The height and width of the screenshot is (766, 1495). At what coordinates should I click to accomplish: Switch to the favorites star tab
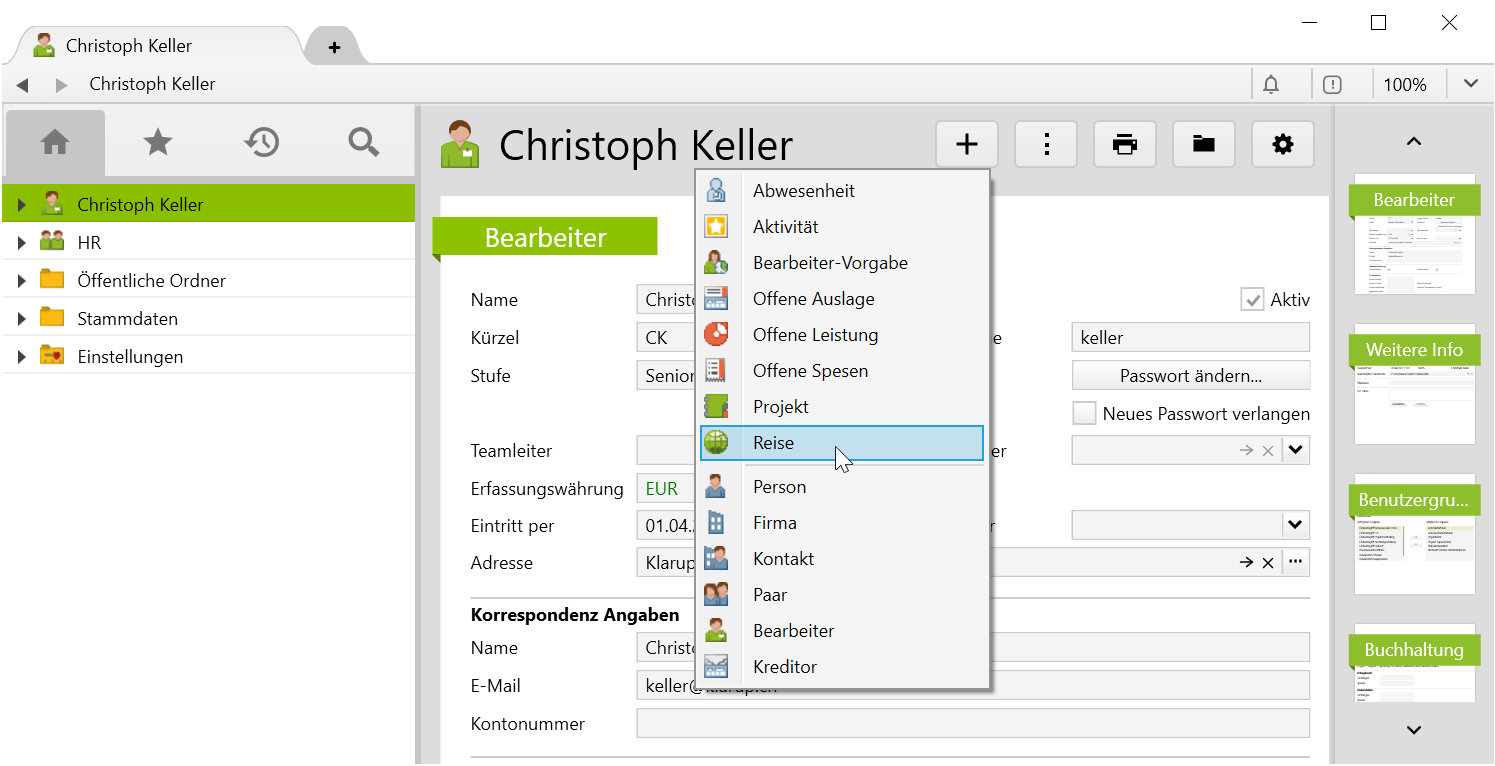coord(158,143)
